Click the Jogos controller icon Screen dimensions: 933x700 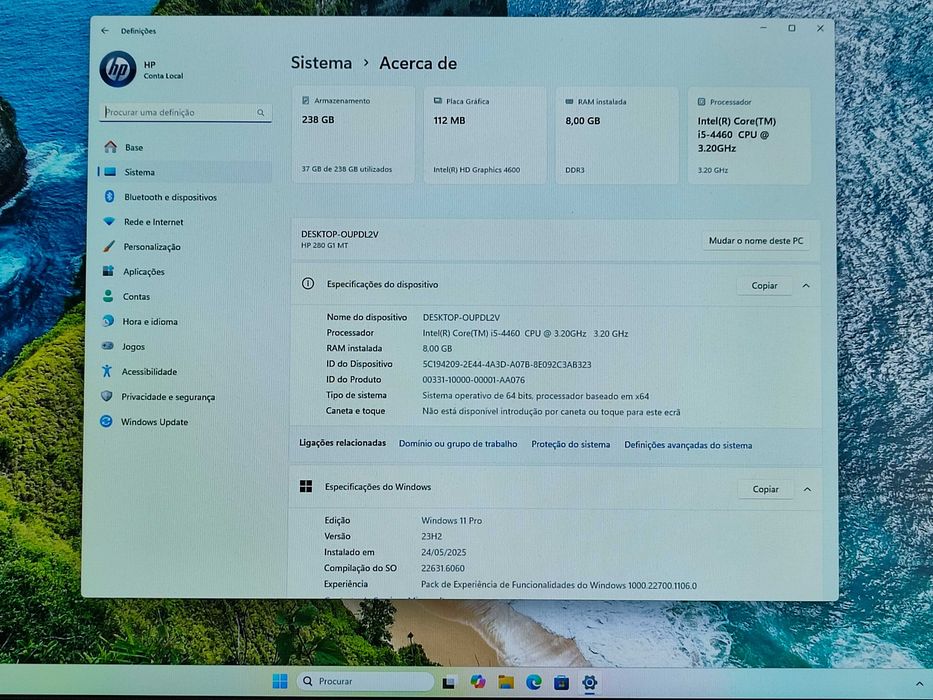tap(107, 346)
